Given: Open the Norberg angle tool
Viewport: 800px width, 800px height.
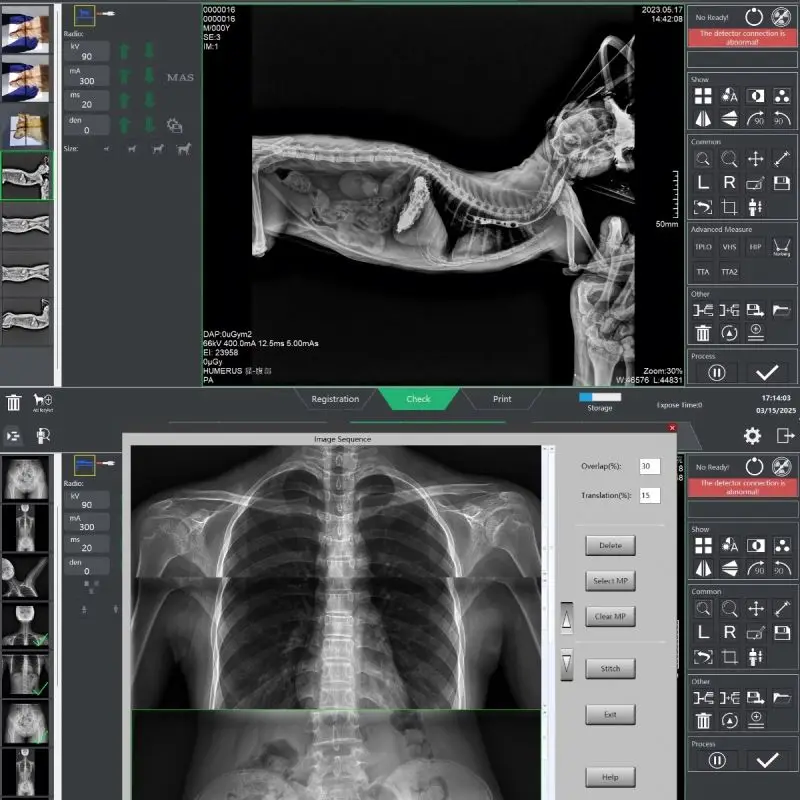Looking at the screenshot, I should pos(781,247).
